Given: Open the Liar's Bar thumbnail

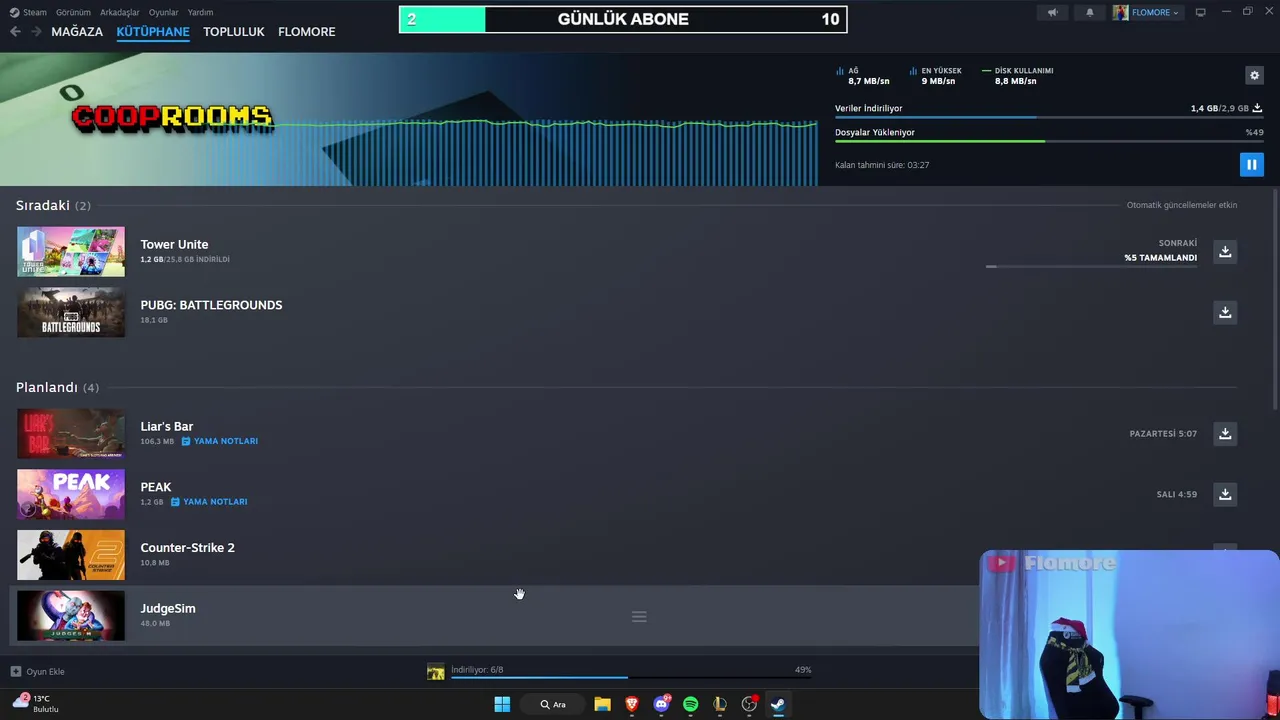Looking at the screenshot, I should point(71,433).
